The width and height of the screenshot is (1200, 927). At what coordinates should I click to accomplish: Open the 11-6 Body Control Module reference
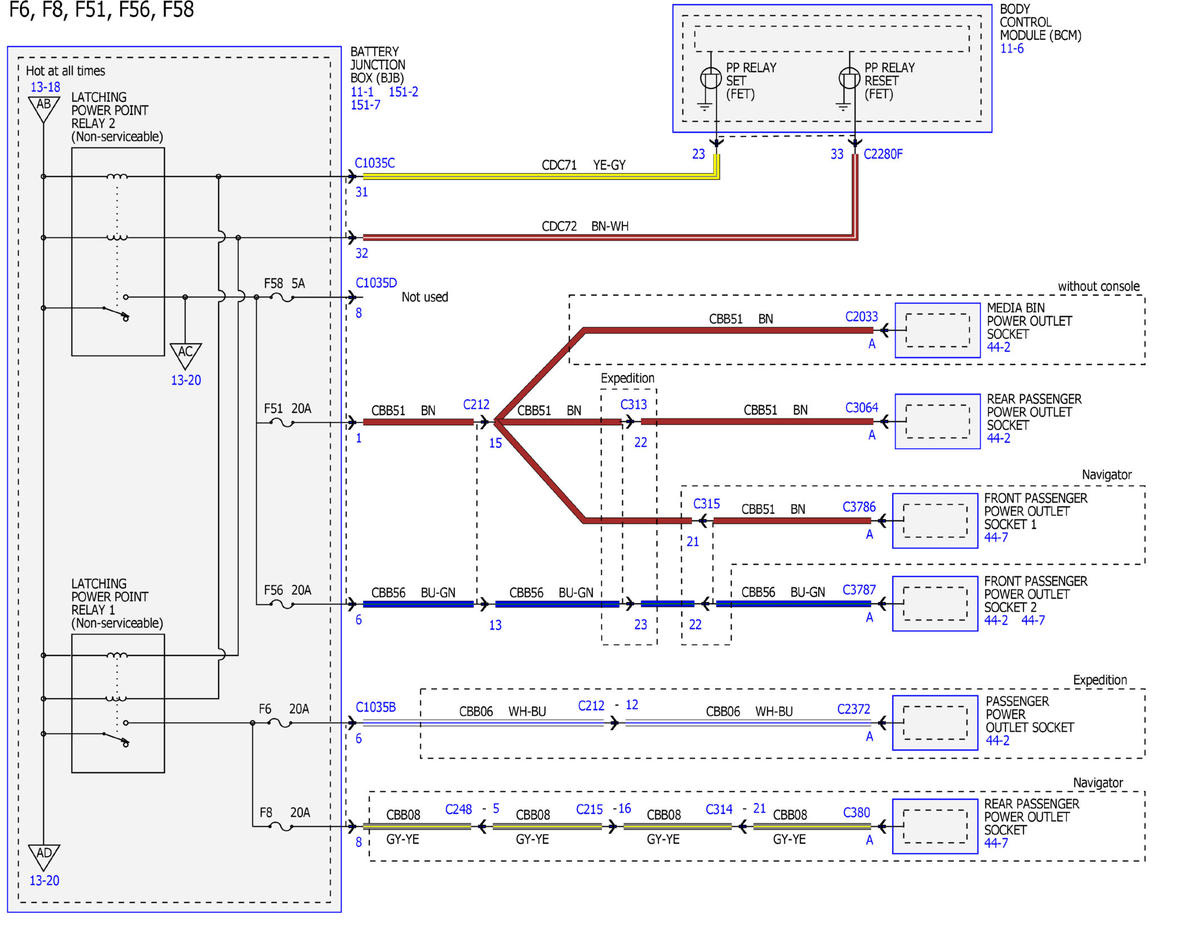click(x=1012, y=48)
